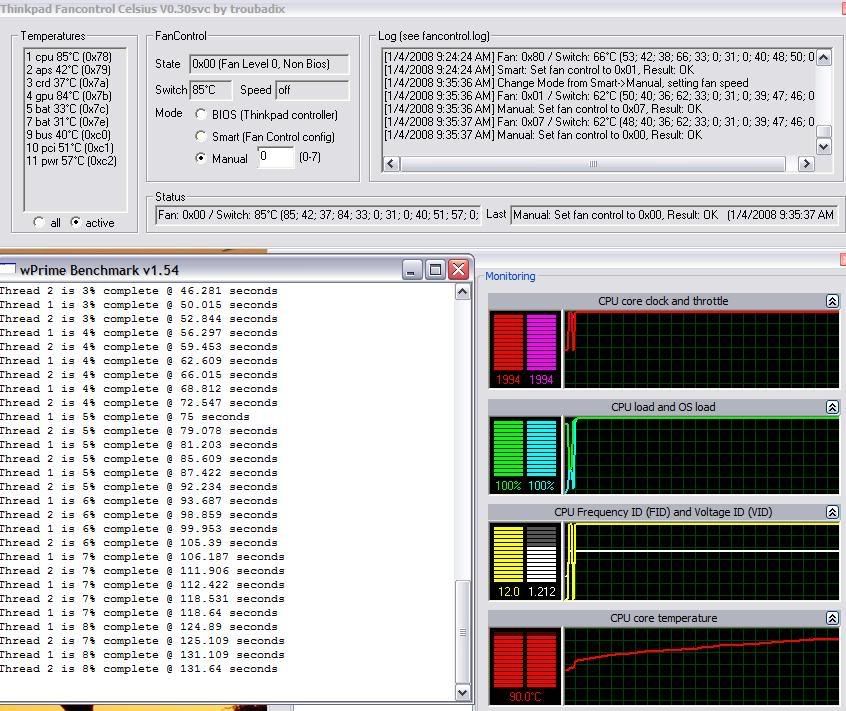Click the log's scroll down arrow
Viewport: 846px width, 711px height.
coord(823,147)
